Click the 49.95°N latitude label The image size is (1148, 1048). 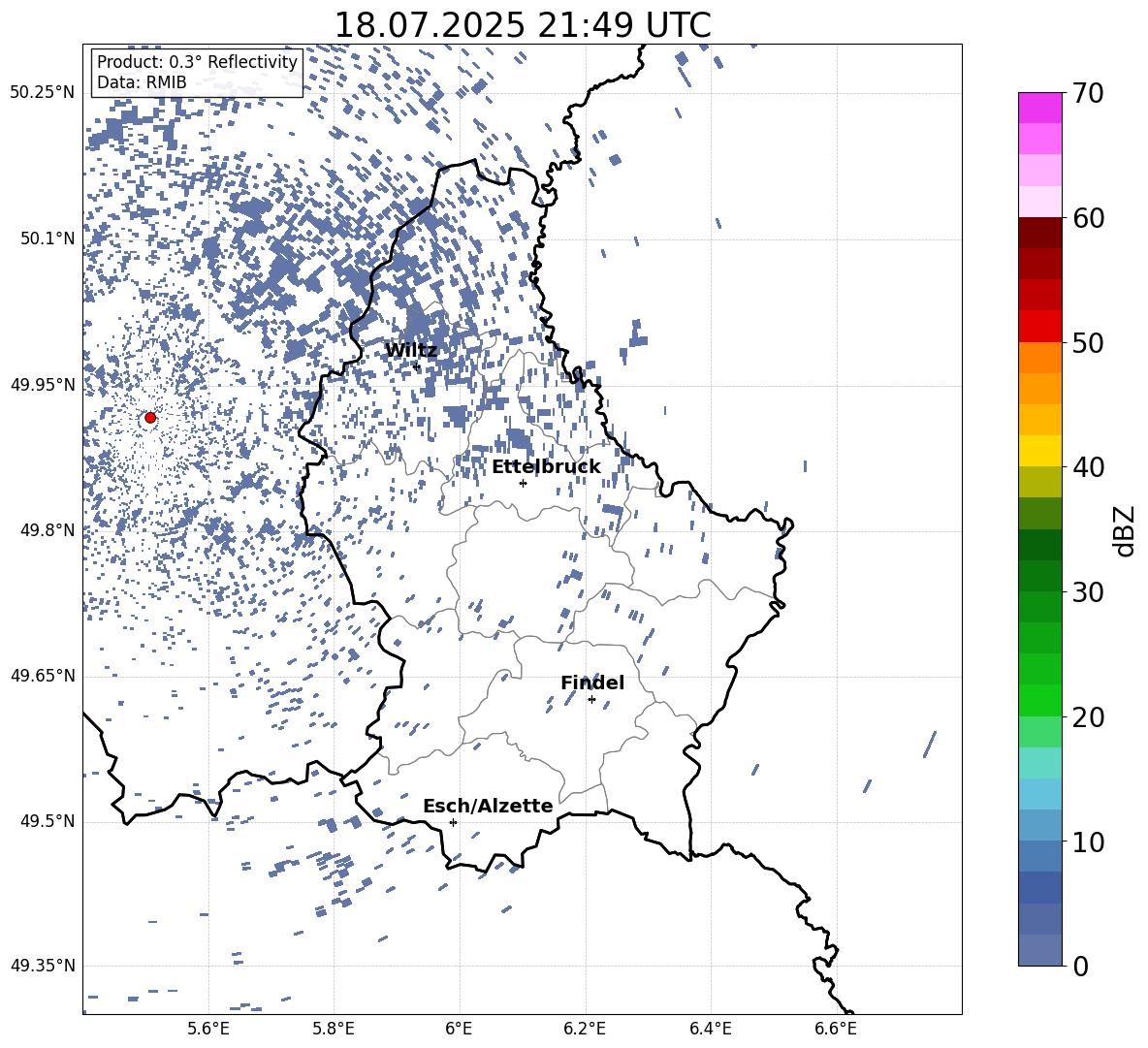click(43, 385)
